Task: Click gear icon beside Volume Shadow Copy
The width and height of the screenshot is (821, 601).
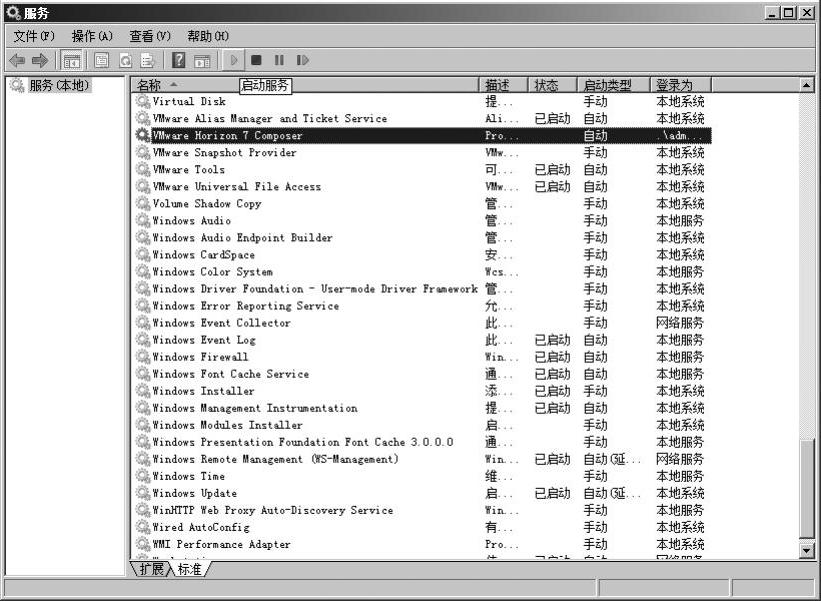Action: [142, 203]
